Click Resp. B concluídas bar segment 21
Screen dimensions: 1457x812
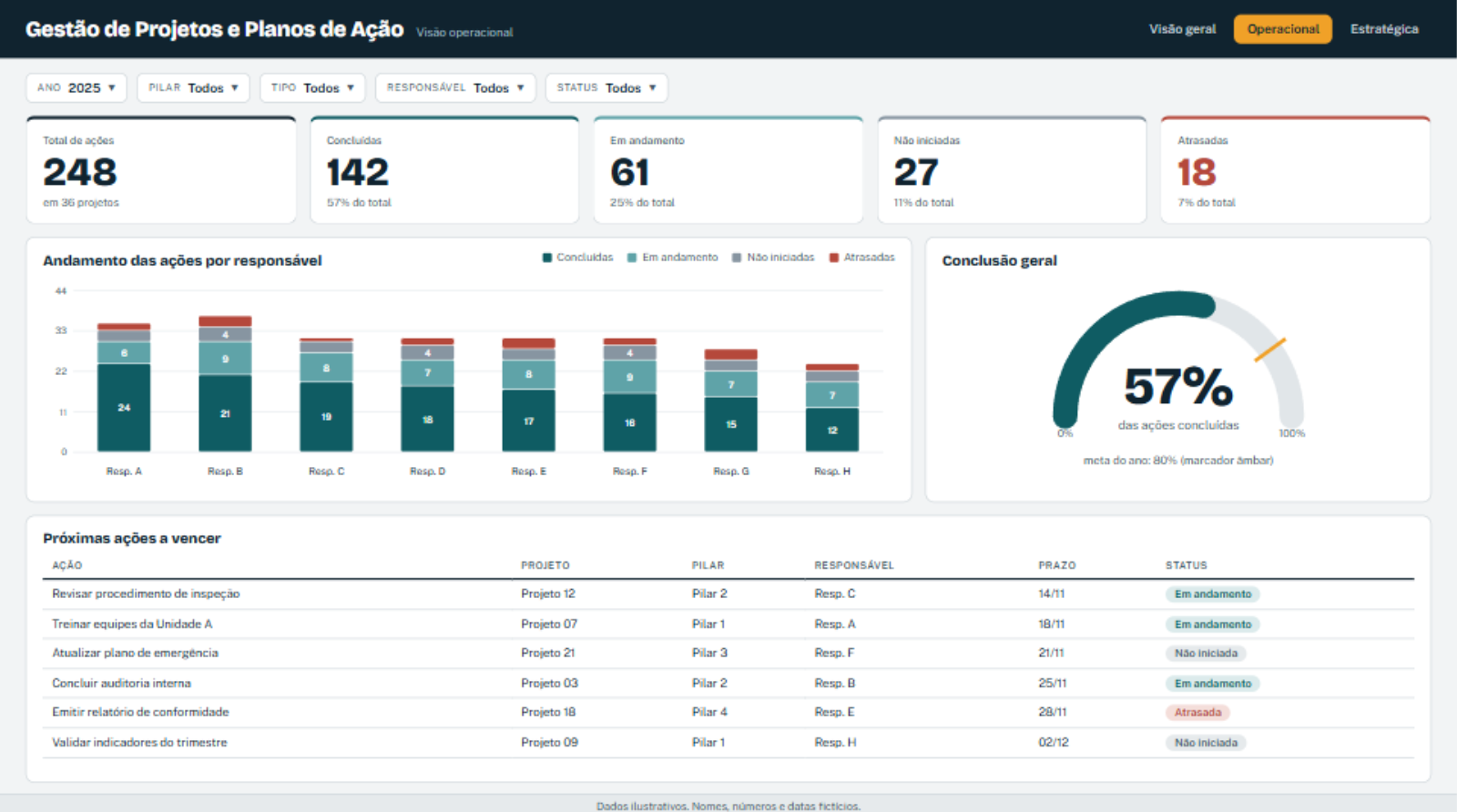point(225,413)
